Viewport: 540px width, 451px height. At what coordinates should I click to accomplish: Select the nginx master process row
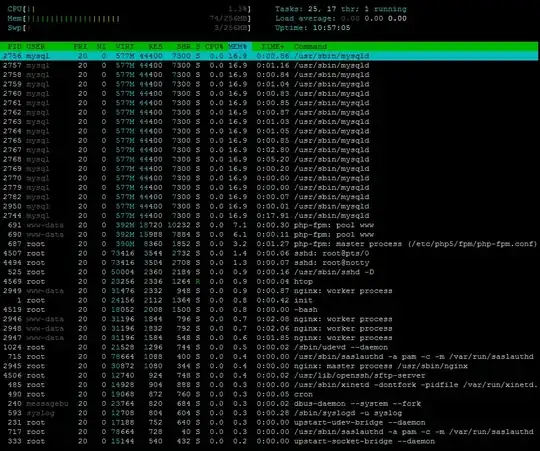269,366
